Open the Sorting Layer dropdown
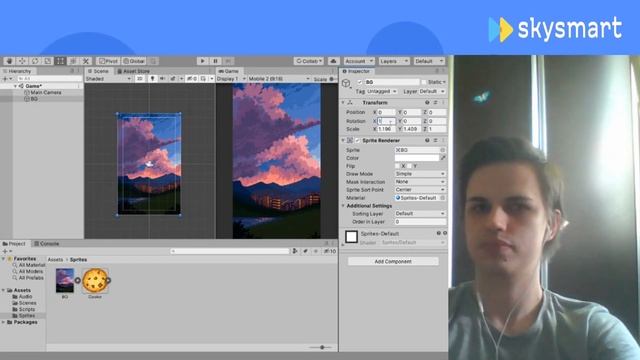Image resolution: width=640 pixels, height=360 pixels. coord(420,213)
